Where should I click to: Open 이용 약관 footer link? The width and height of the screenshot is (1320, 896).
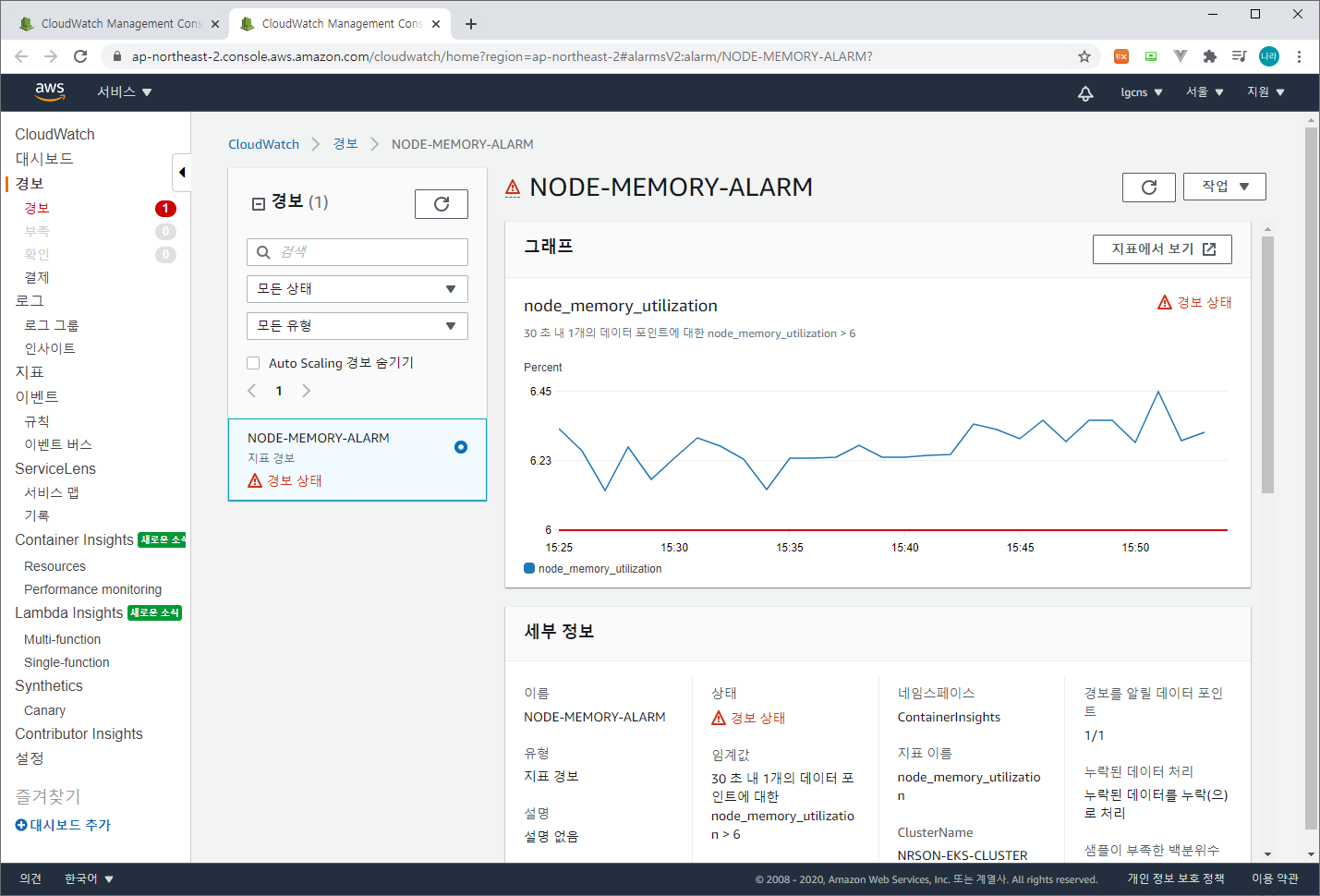coord(1275,878)
